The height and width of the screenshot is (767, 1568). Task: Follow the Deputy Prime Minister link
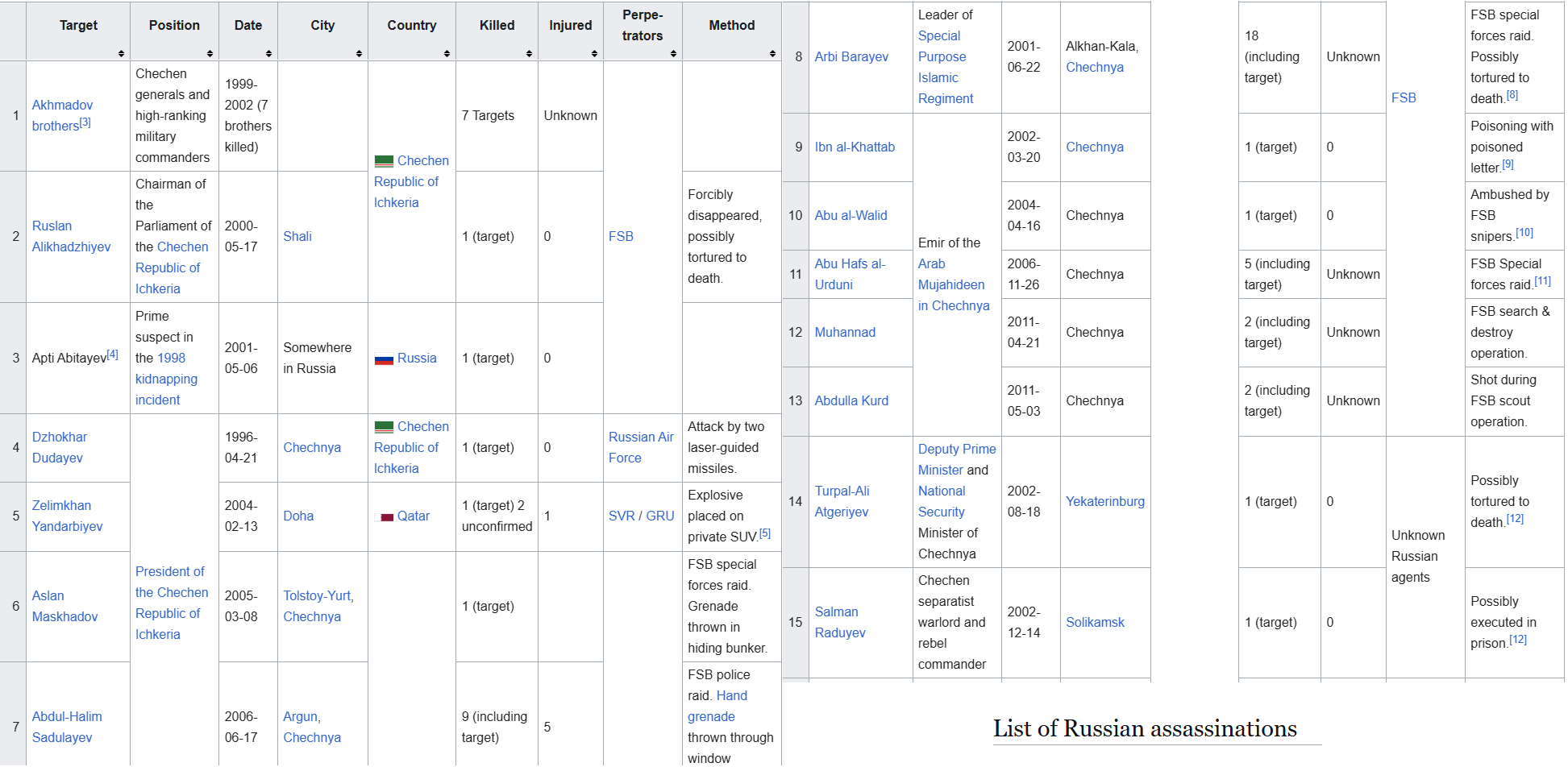(957, 459)
